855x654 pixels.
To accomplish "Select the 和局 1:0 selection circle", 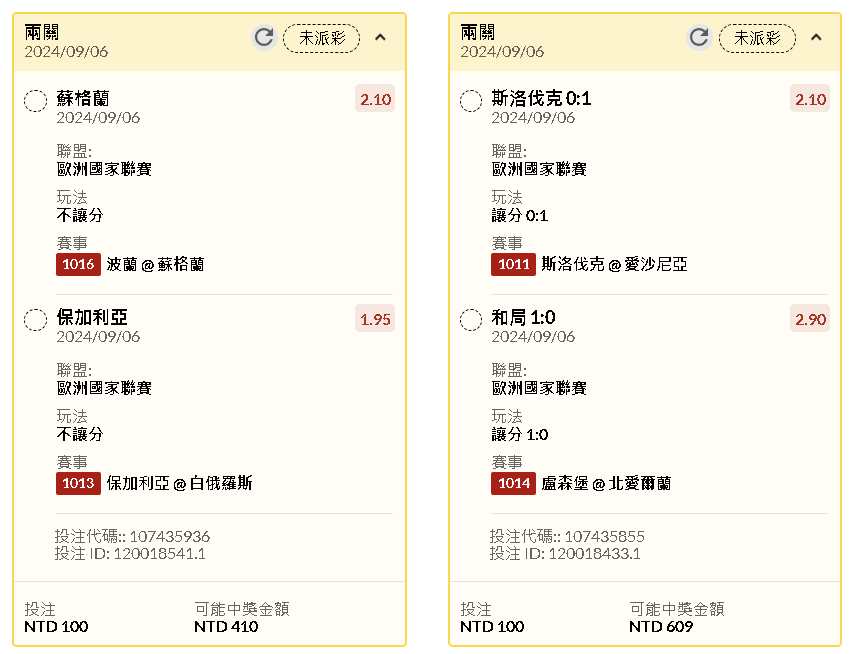I will pyautogui.click(x=471, y=319).
